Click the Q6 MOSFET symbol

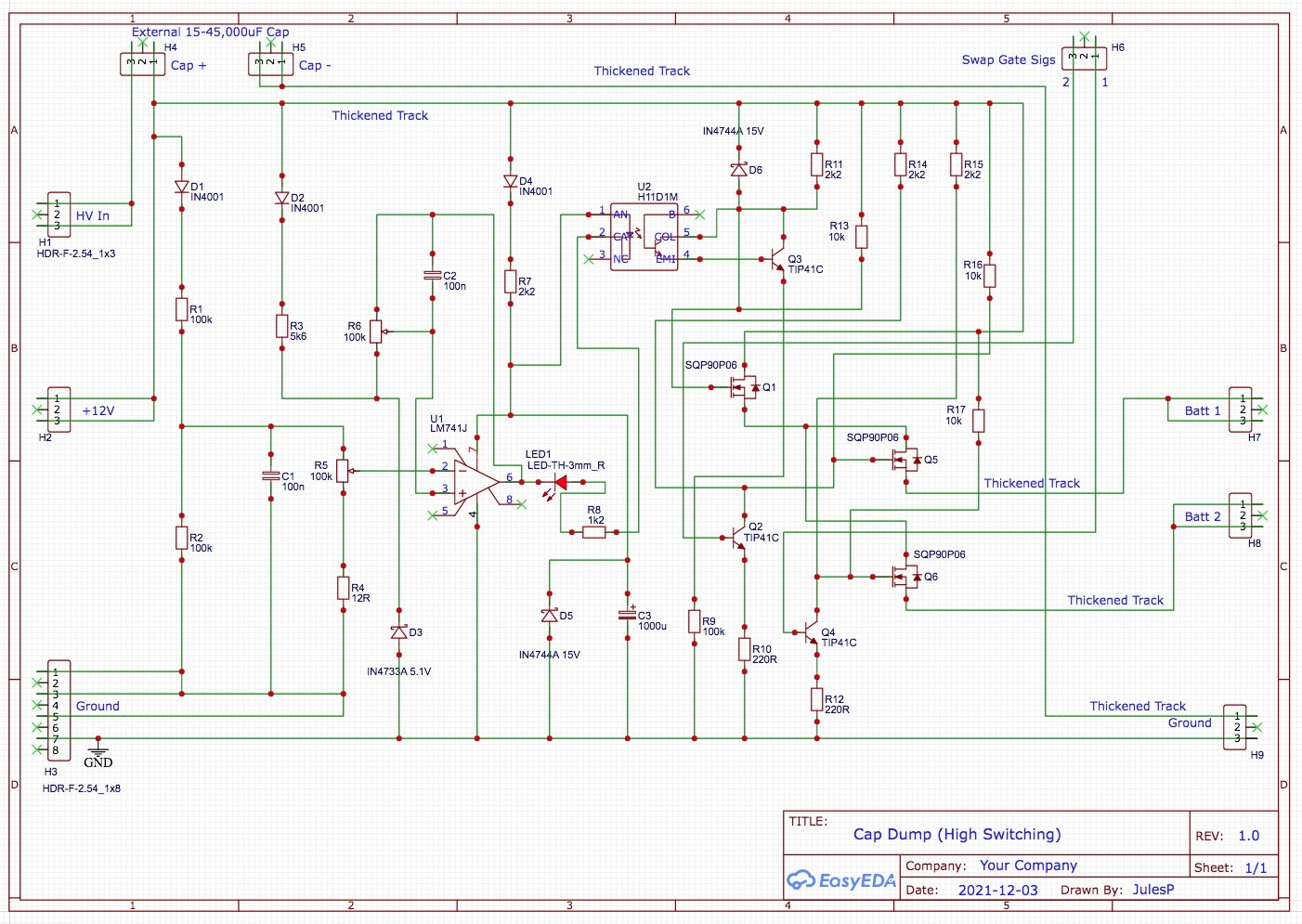tap(905, 577)
